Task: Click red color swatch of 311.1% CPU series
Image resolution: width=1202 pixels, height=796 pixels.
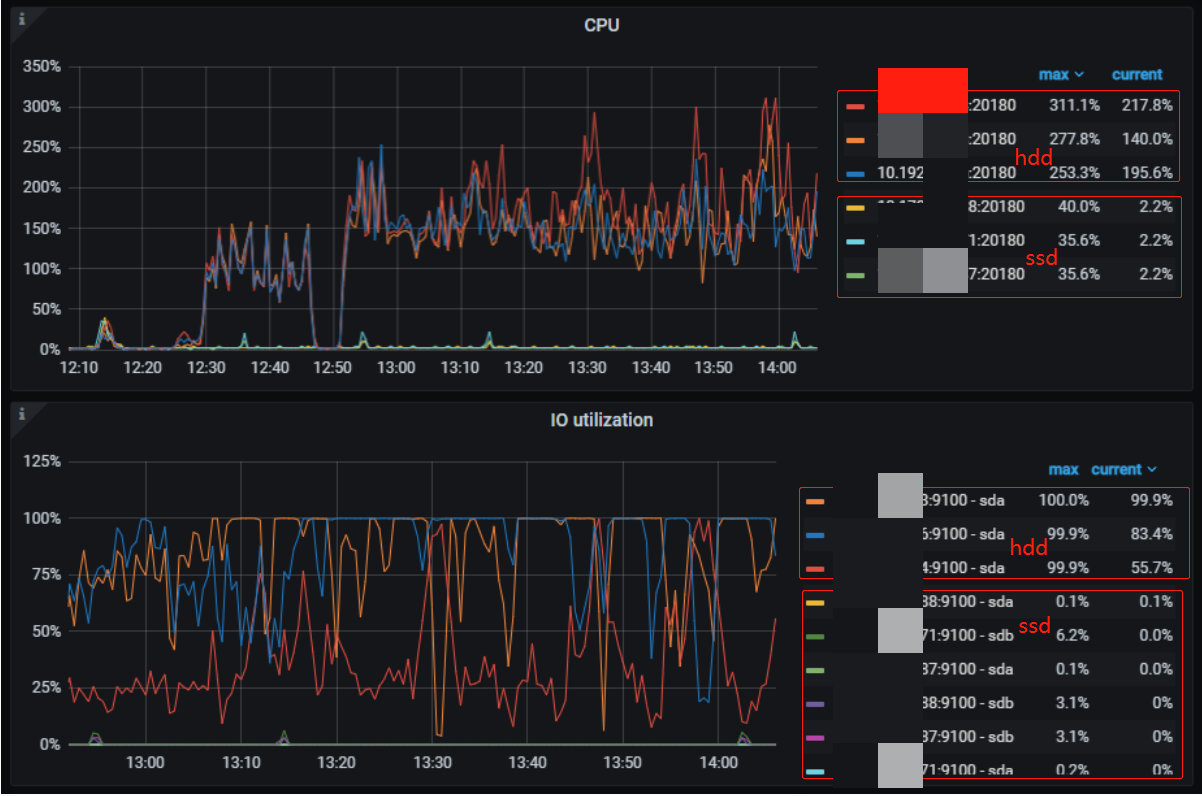Action: (x=855, y=105)
